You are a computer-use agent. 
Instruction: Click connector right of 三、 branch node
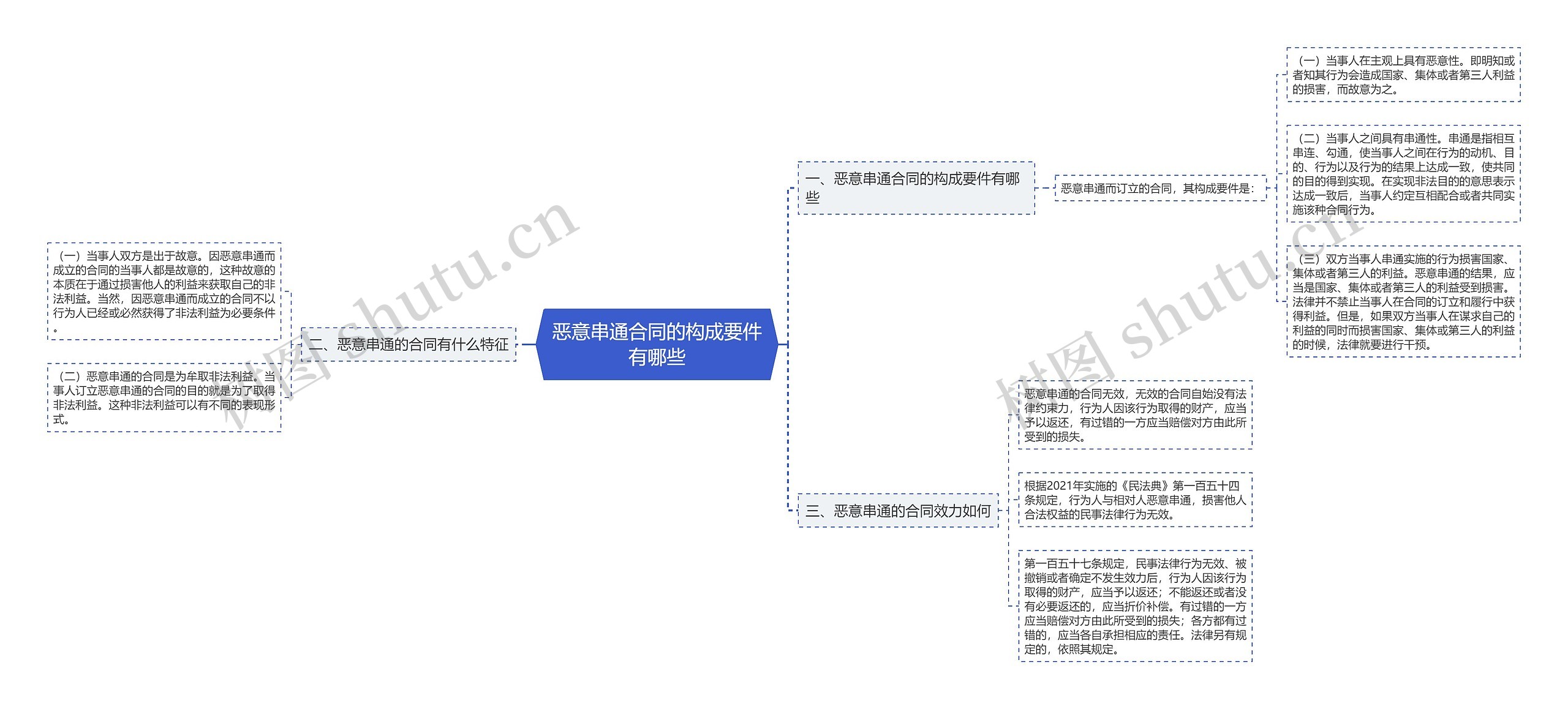point(1005,511)
